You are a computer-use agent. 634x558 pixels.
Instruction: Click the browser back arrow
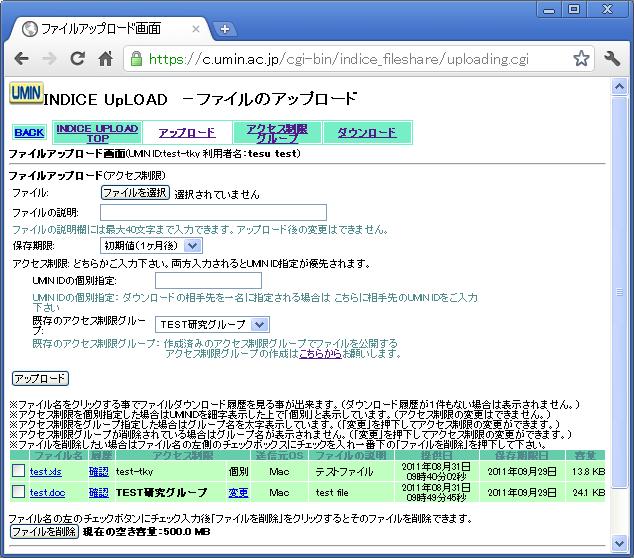22,59
